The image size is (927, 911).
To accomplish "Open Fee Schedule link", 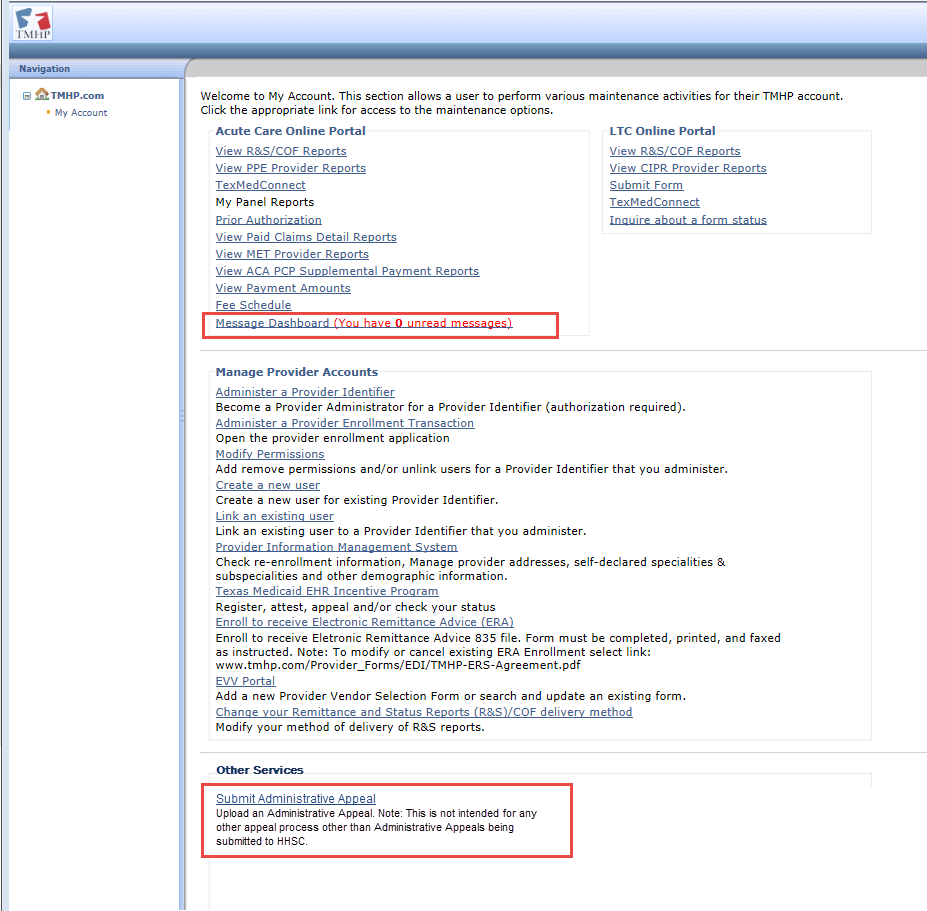I will coord(253,306).
